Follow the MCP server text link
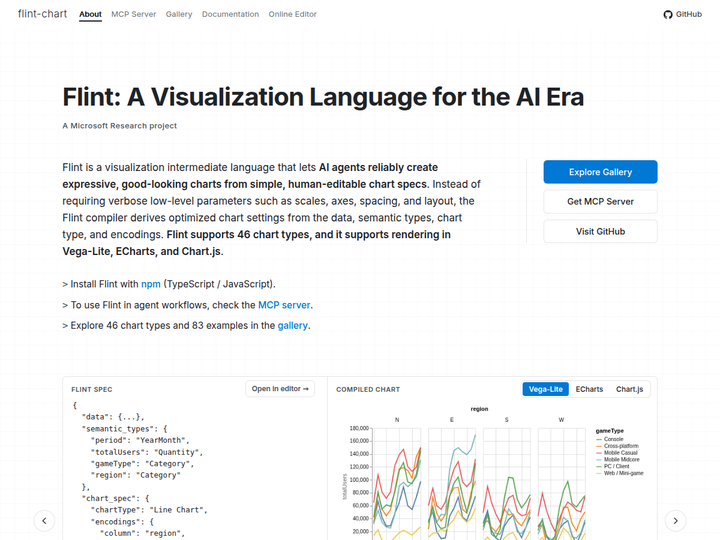The height and width of the screenshot is (540, 720). coord(284,305)
